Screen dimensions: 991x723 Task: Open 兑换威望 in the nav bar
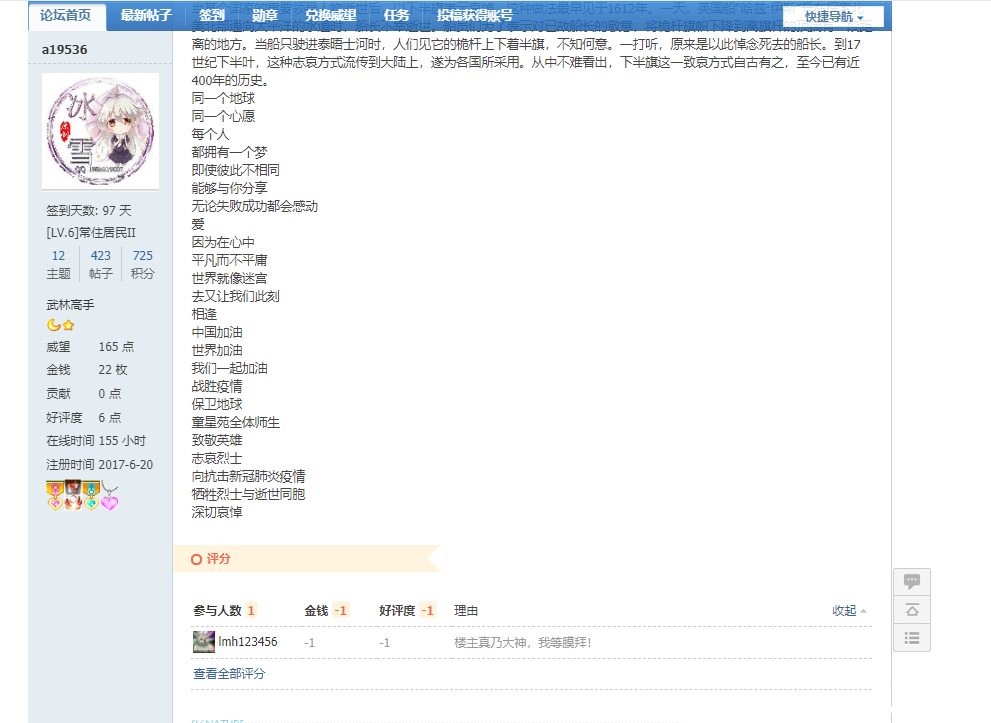coord(331,16)
